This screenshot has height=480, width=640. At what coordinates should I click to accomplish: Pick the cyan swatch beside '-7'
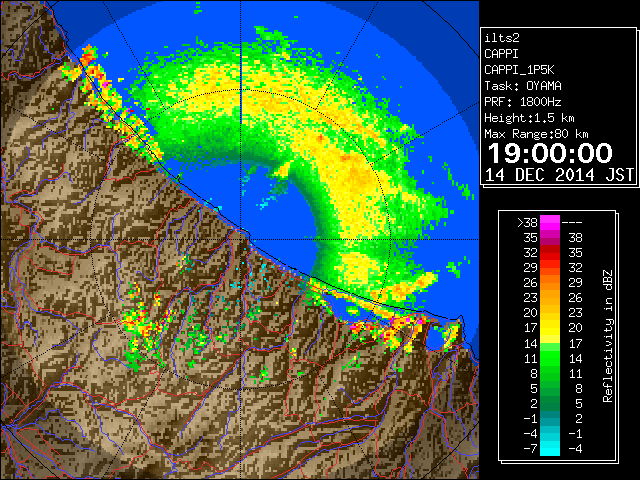click(550, 449)
